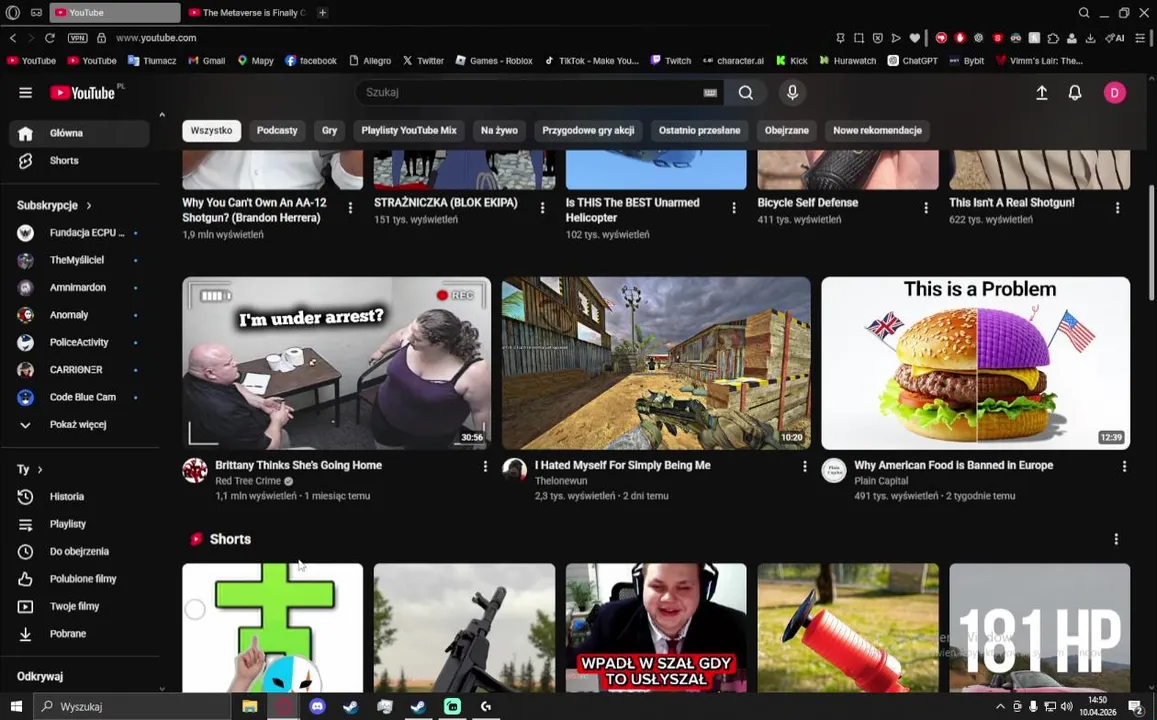Viewport: 1157px width, 720px height.
Task: Open options for Why American Food is Banned
Action: (1124, 466)
